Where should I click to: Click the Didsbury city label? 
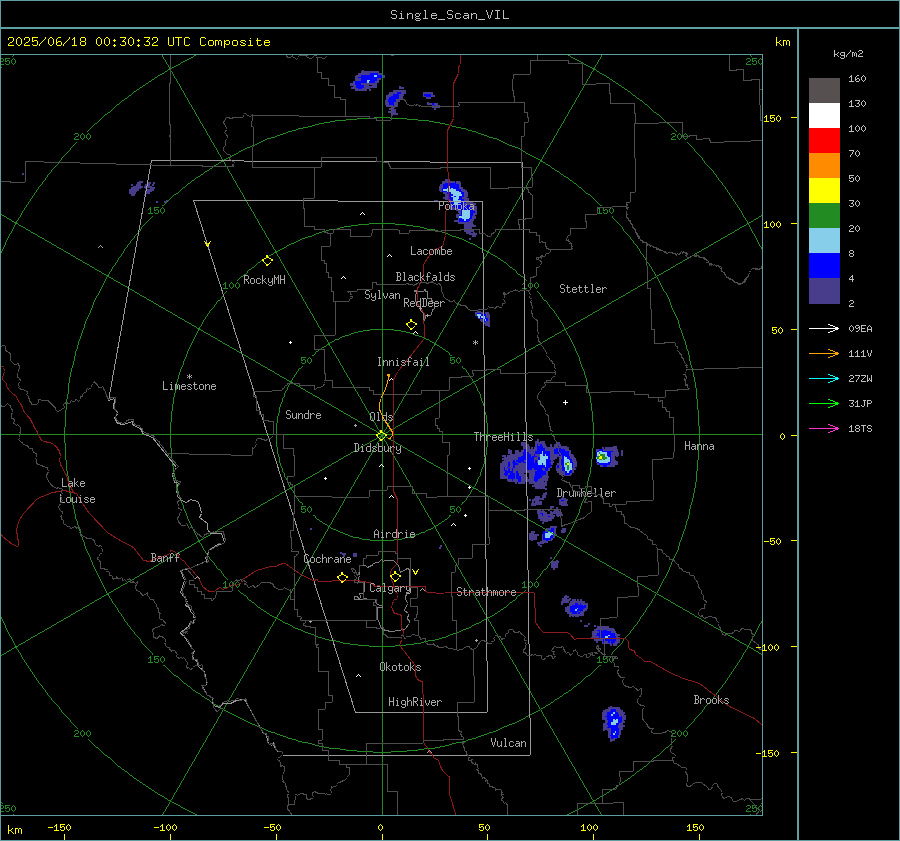pyautogui.click(x=377, y=448)
